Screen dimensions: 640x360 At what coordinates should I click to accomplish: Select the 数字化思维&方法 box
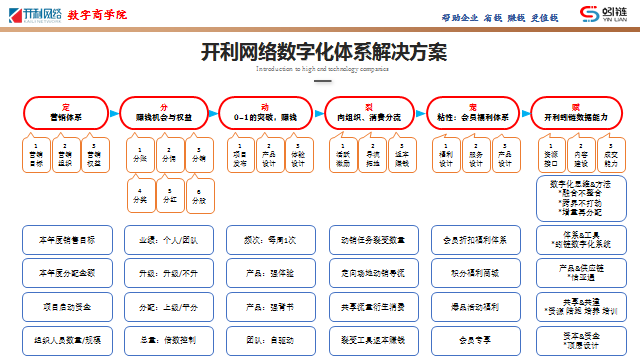coord(581,198)
